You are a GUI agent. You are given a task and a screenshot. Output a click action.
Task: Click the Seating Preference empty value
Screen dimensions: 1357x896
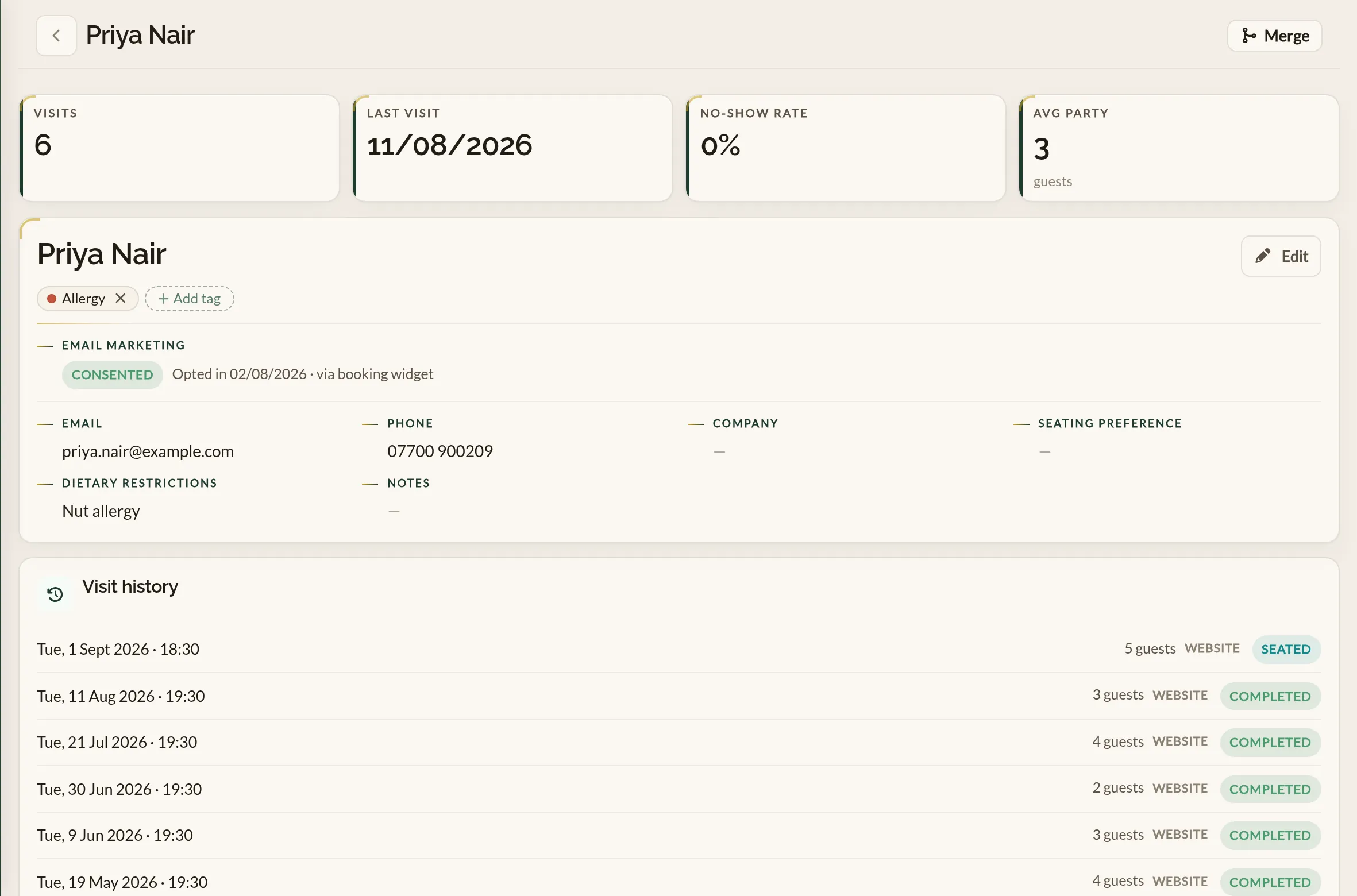(1044, 452)
